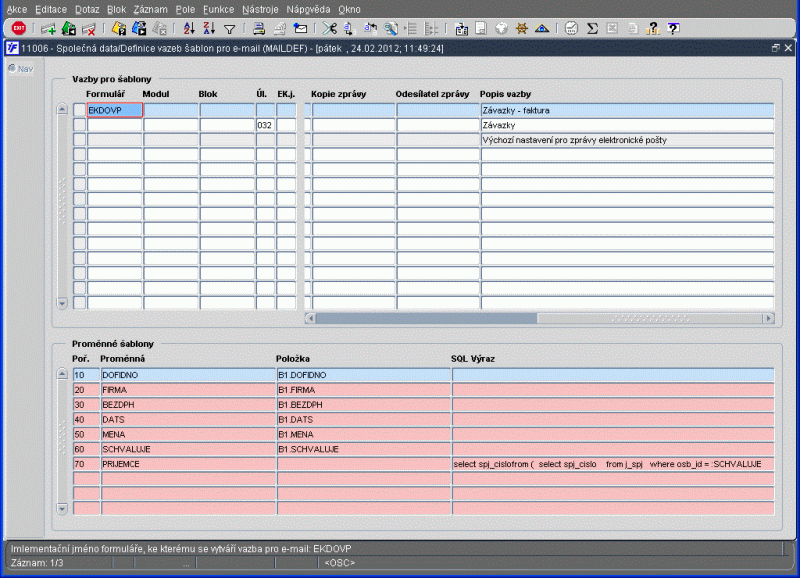Click the enter query icon with question mark
This screenshot has height=578, width=800.
click(118, 29)
